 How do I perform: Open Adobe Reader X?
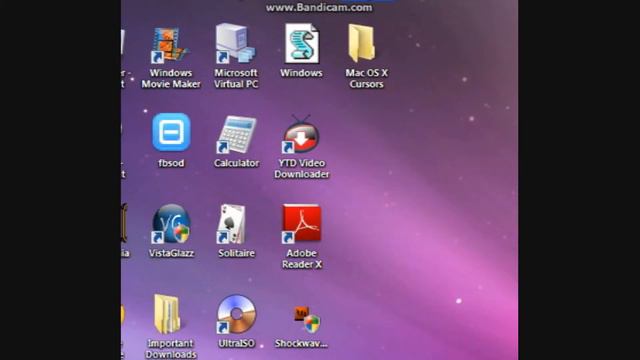(301, 224)
